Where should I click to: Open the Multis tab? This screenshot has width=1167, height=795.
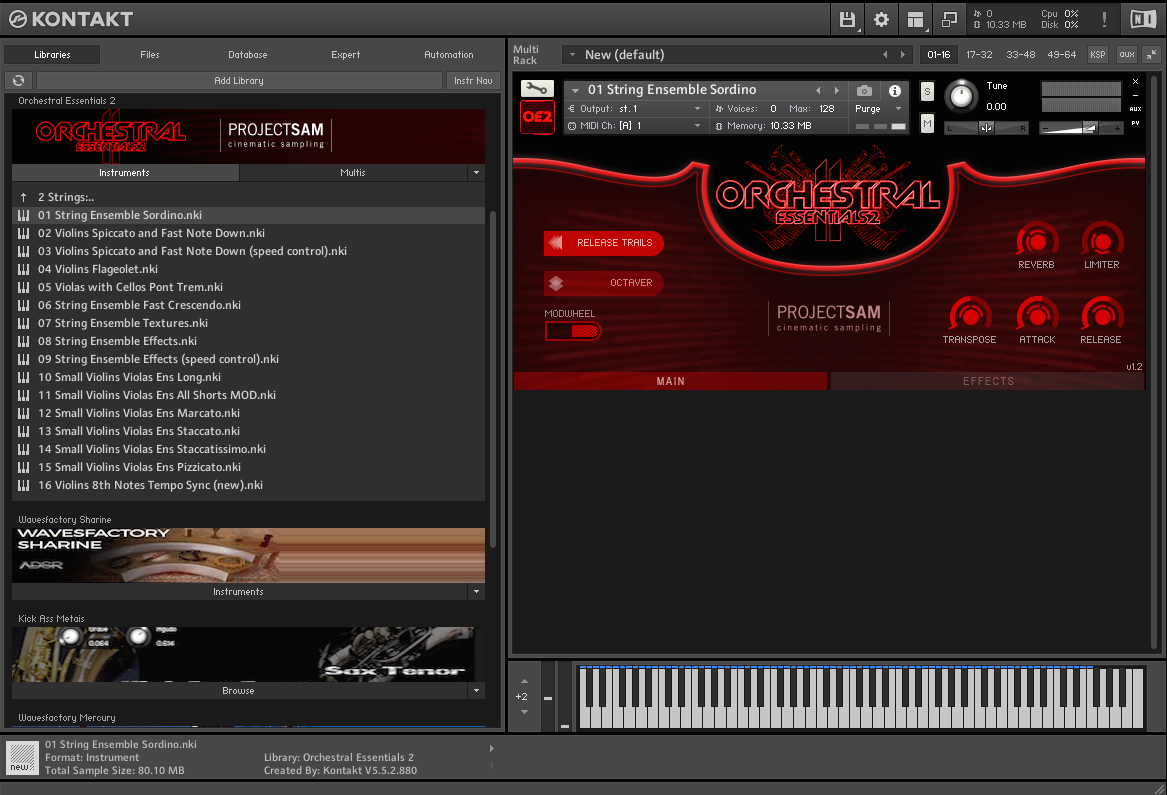coord(353,173)
